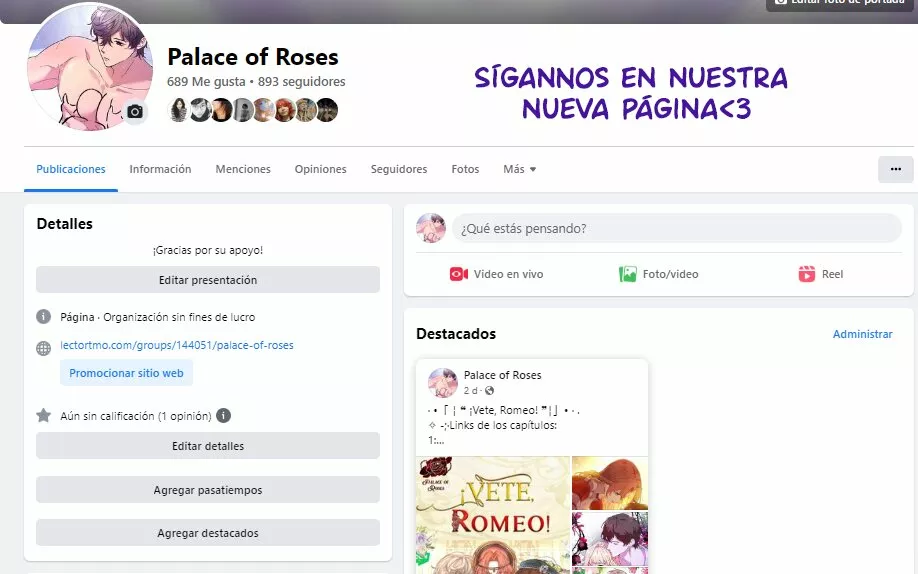Click the star rating icon

(43, 416)
